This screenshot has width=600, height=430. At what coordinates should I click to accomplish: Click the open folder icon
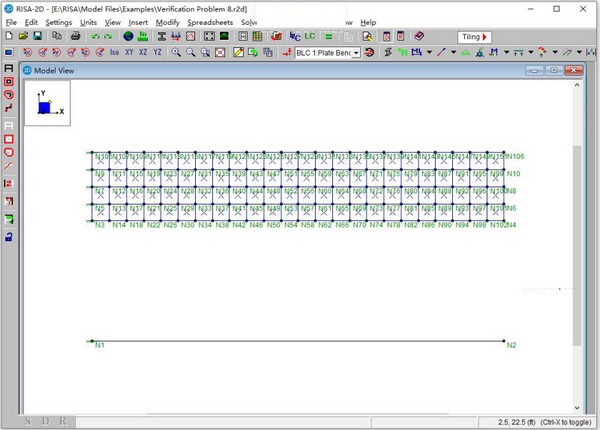(23, 36)
